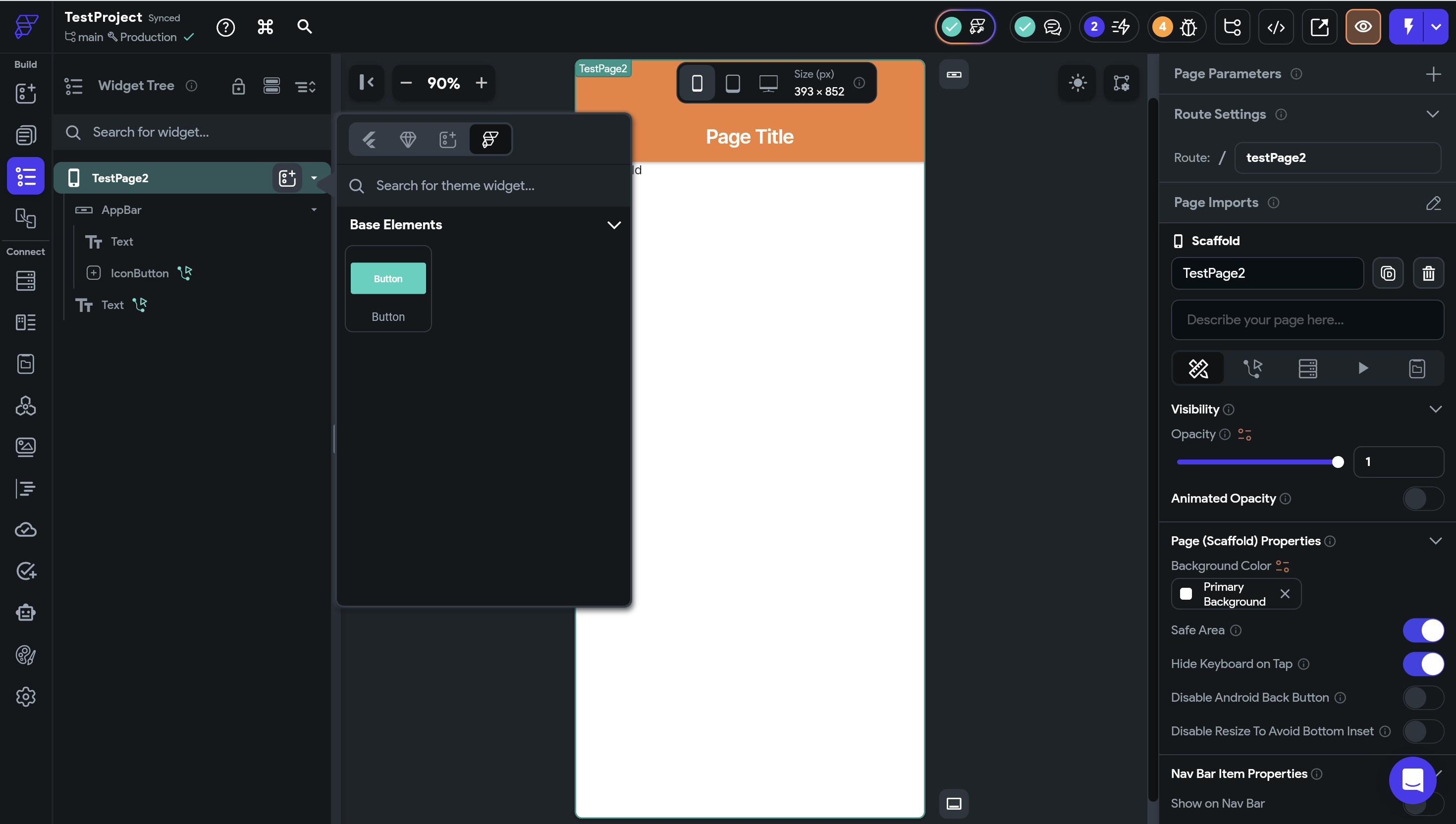Screen dimensions: 1456x824
Task: Turn off Hide Keyboard on Tap
Action: [x=1423, y=664]
